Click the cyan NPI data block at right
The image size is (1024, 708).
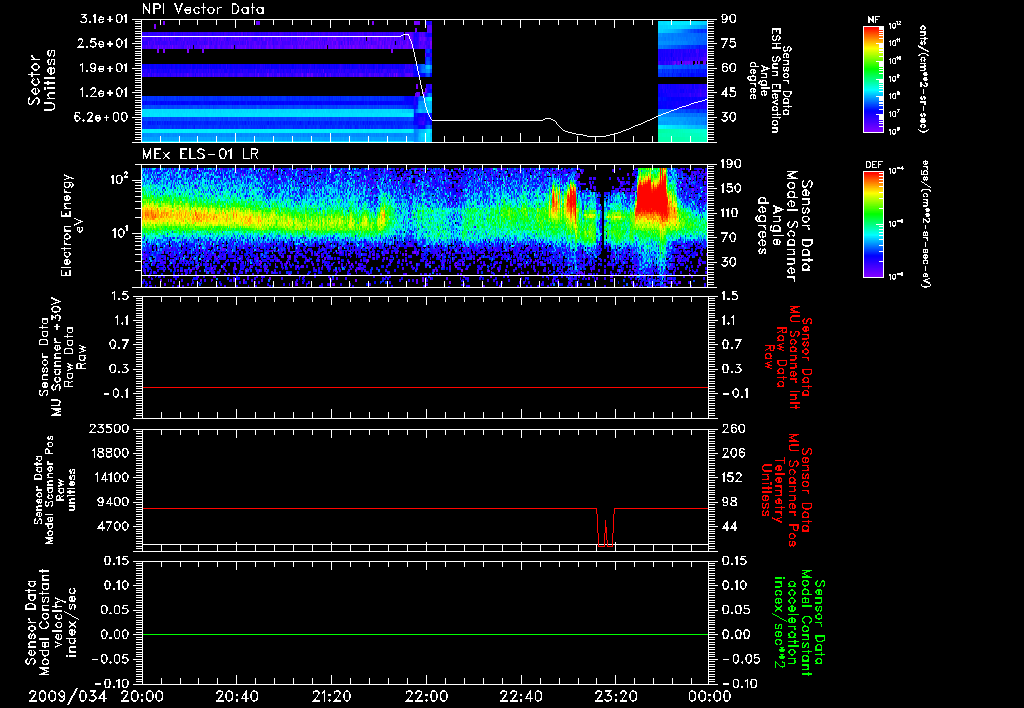coord(682,81)
